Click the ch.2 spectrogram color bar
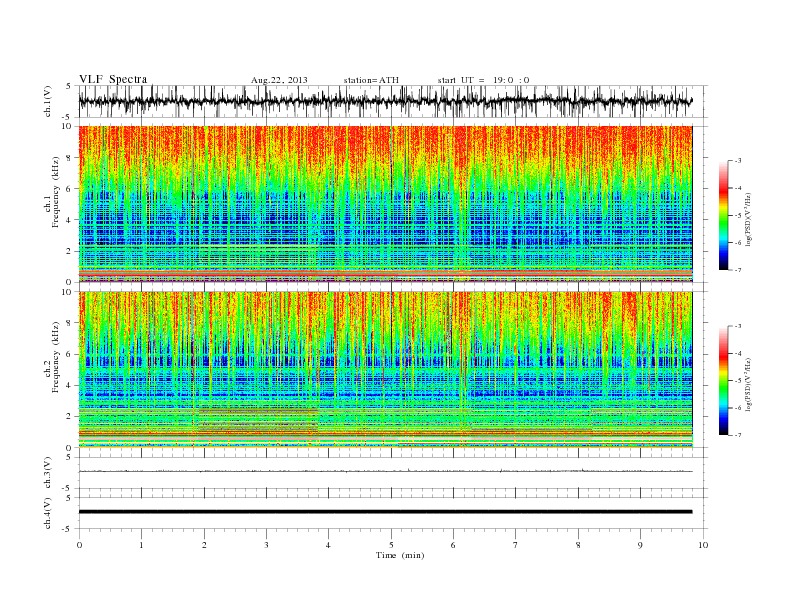 click(724, 381)
